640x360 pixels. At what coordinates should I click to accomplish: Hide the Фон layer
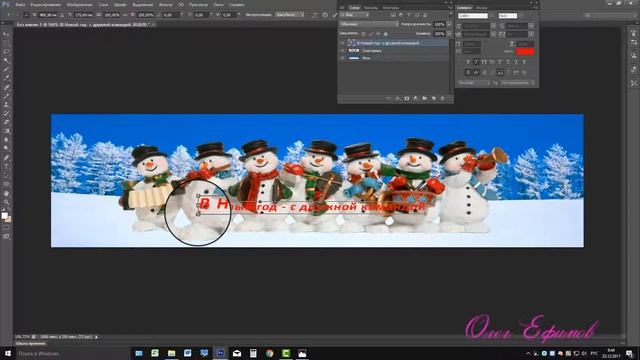coord(342,58)
